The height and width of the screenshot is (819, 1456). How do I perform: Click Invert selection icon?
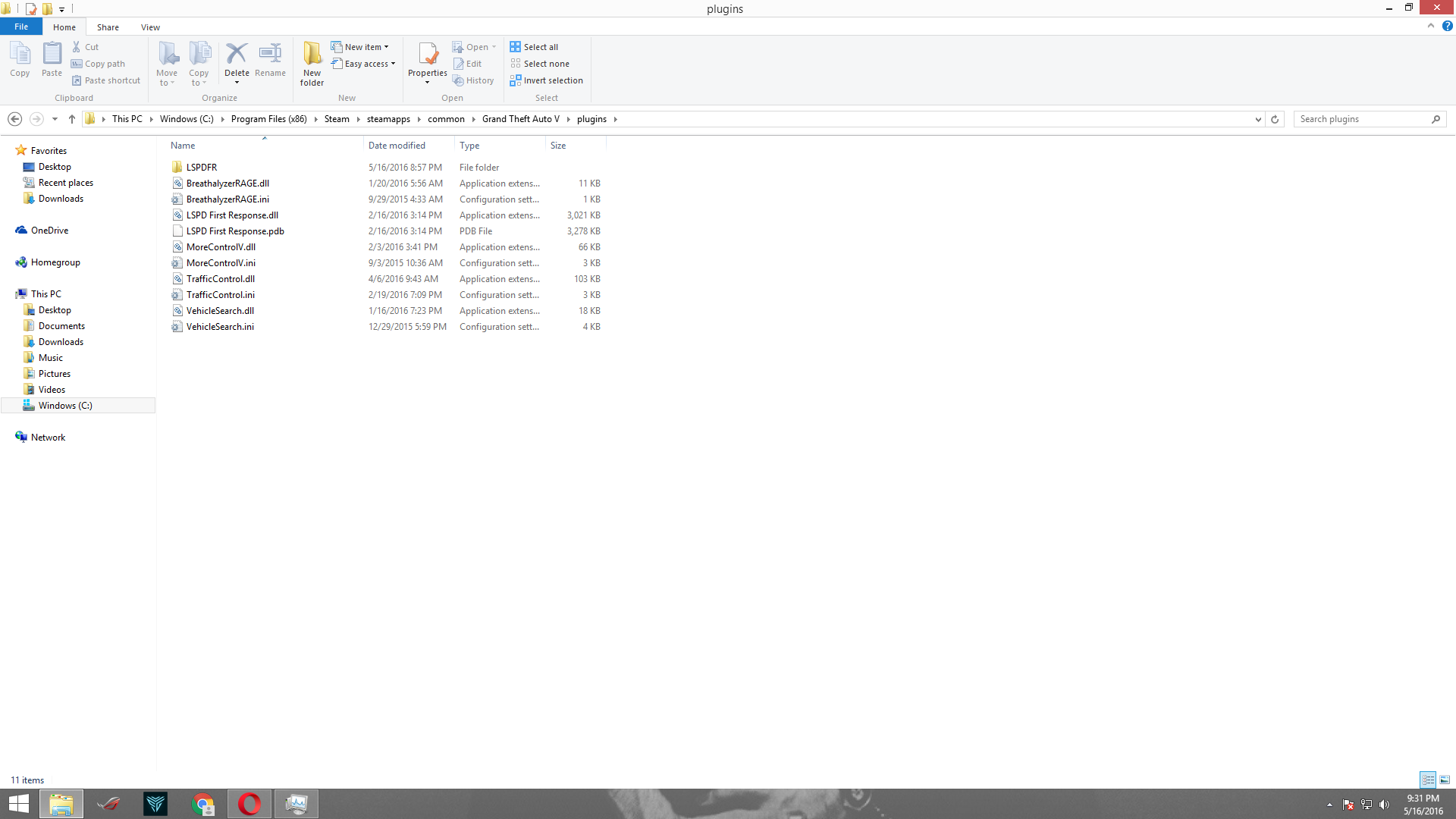pos(516,80)
